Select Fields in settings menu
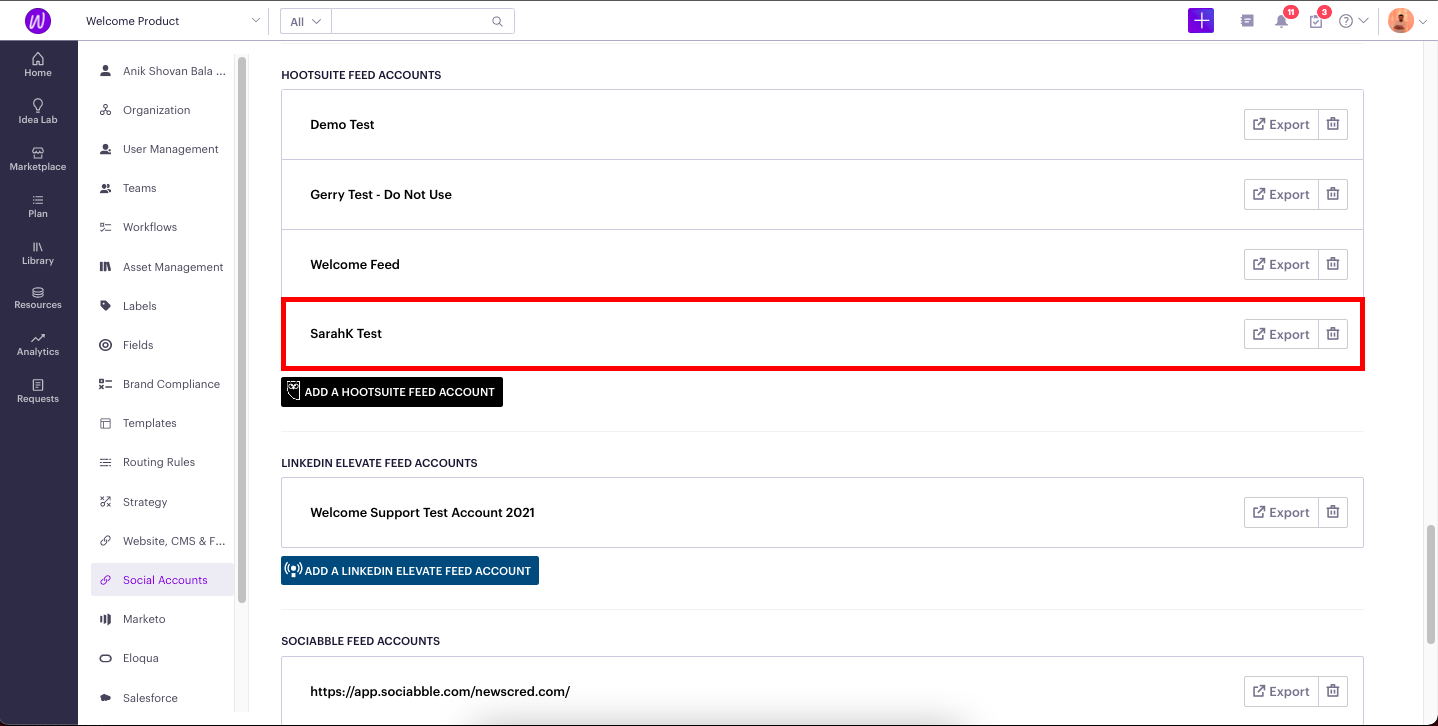This screenshot has height=726, width=1438. (162, 345)
